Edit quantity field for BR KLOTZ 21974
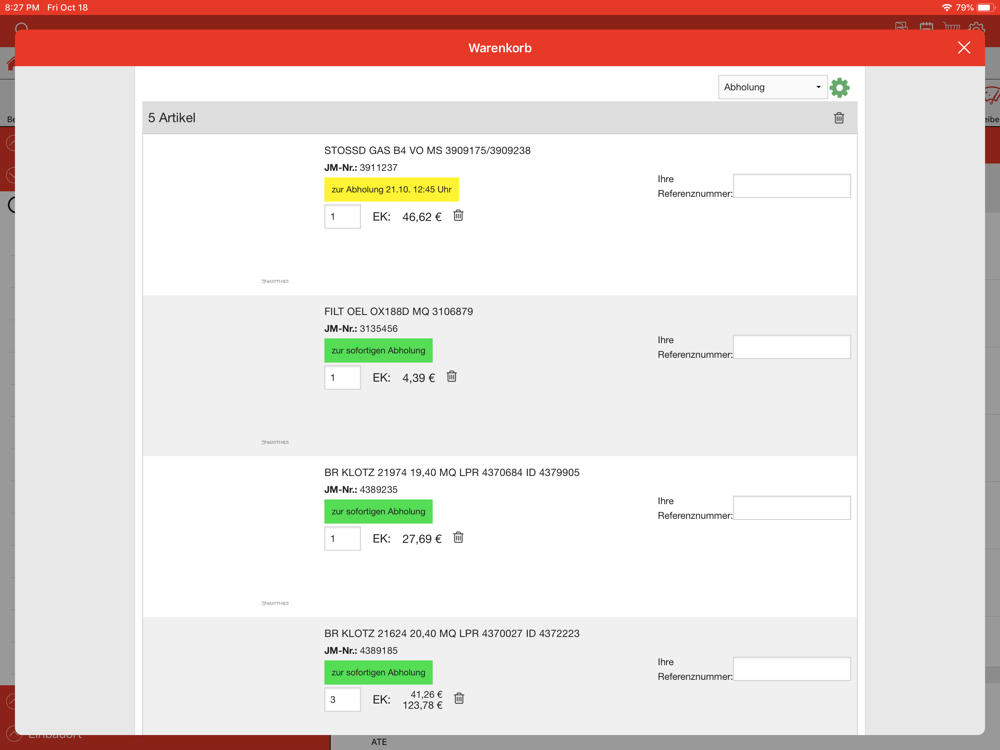This screenshot has width=1000, height=750. [x=342, y=539]
